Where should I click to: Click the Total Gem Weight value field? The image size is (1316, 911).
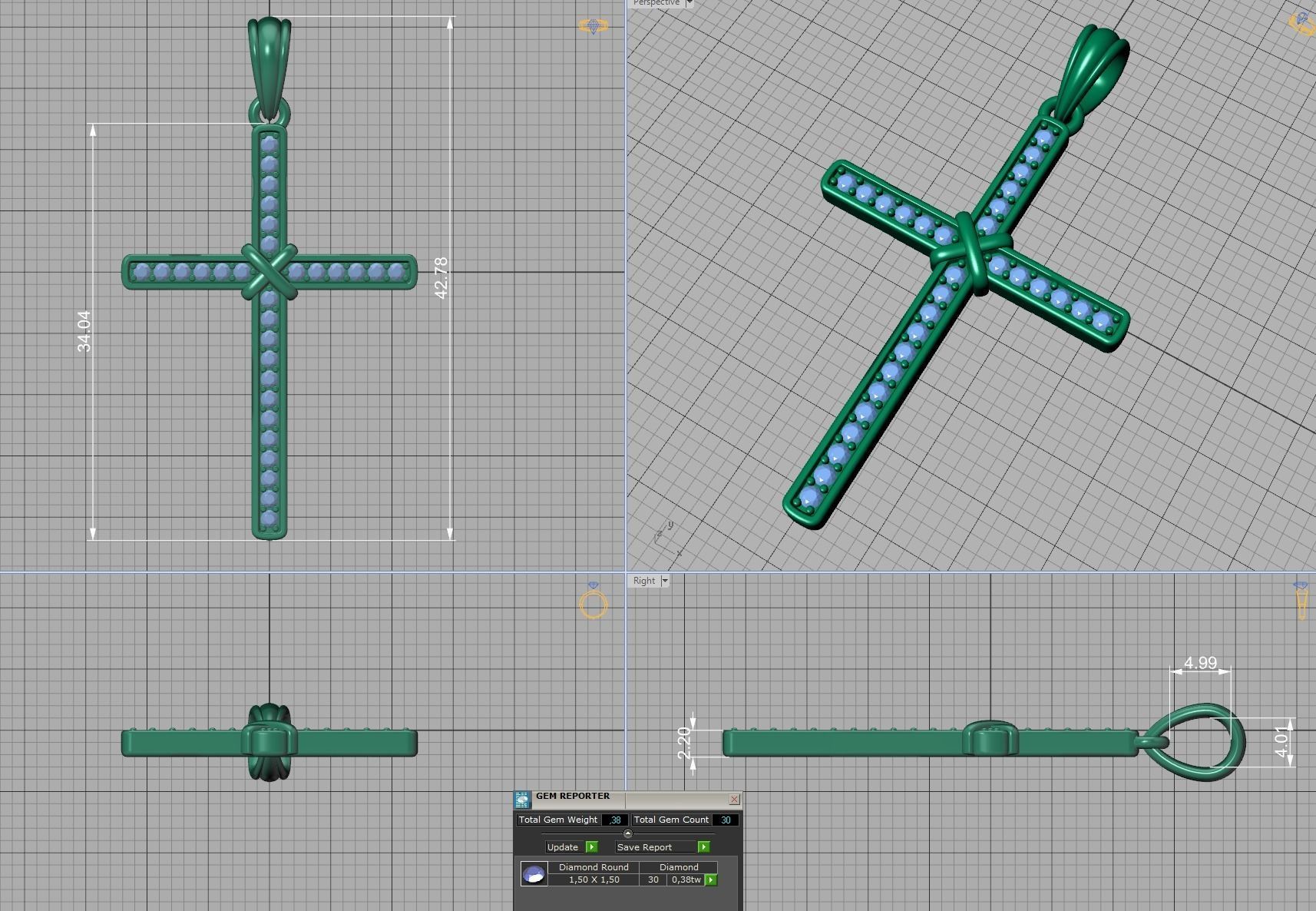[x=615, y=820]
